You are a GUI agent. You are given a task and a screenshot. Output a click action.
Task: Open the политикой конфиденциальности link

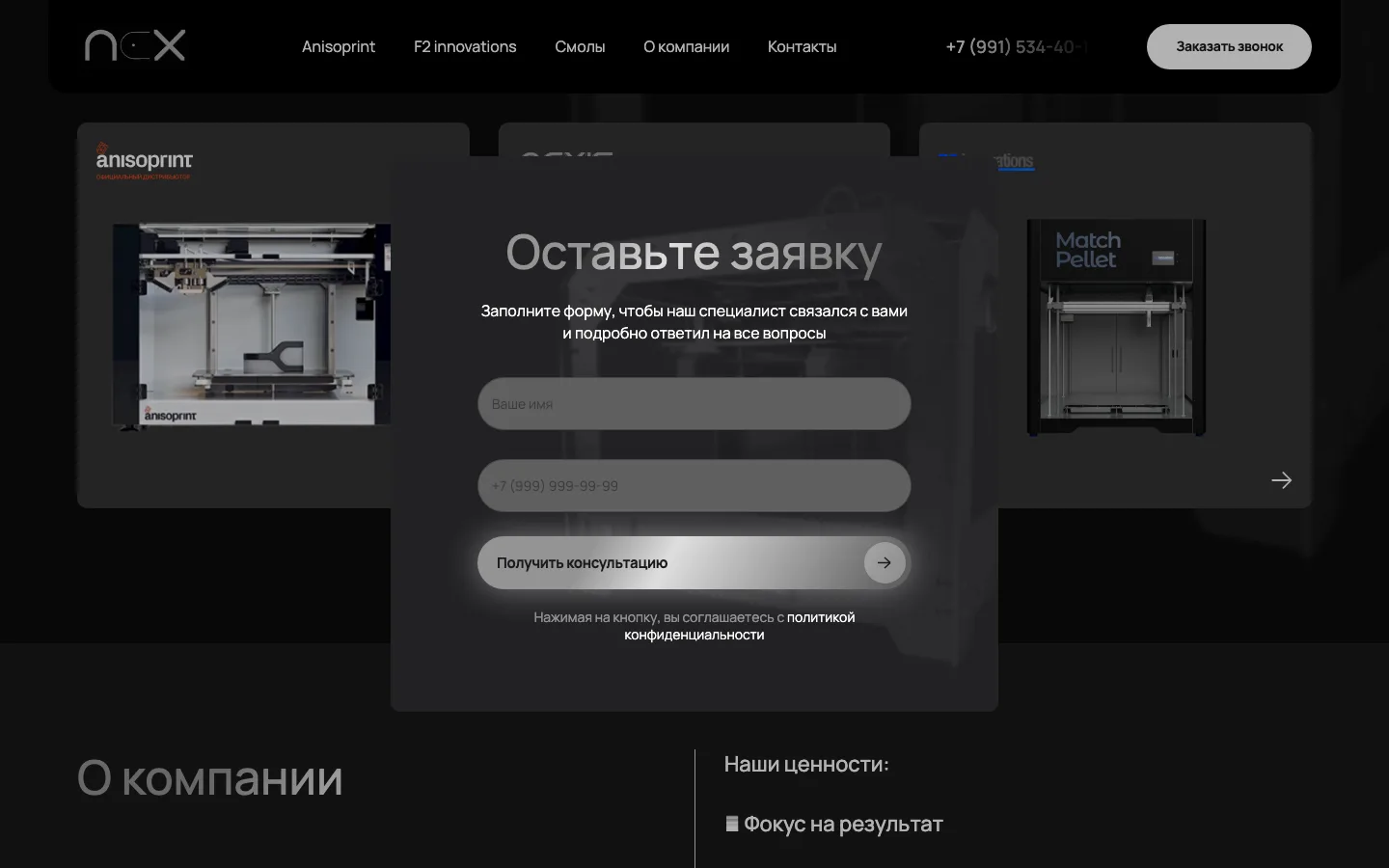739,626
